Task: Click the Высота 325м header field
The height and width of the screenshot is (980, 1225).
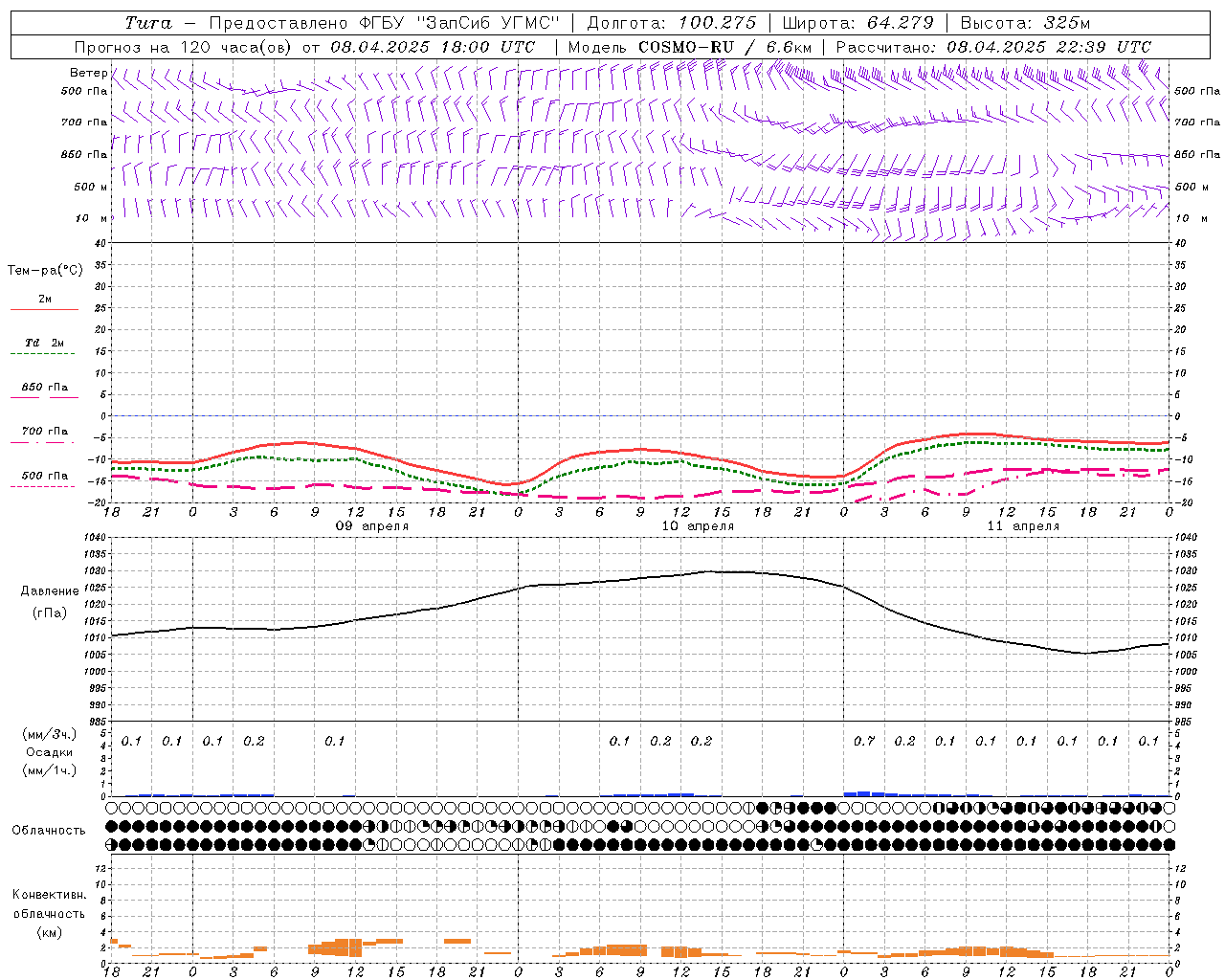Action: click(x=1025, y=23)
